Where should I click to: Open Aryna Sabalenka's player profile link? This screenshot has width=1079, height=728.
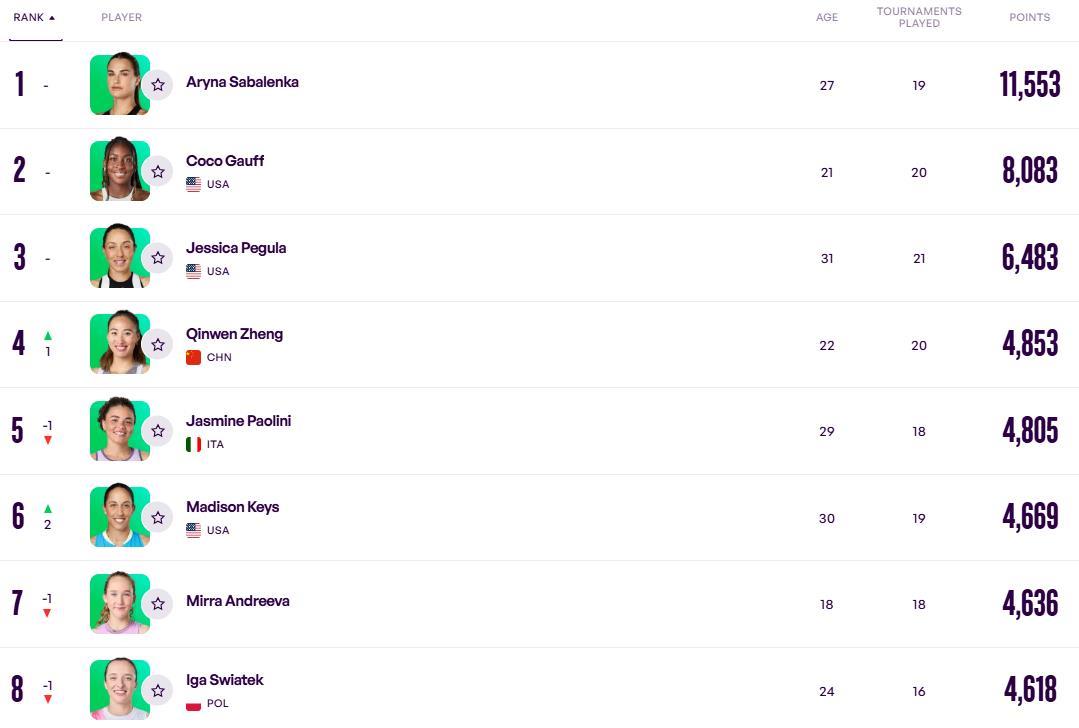(x=242, y=82)
